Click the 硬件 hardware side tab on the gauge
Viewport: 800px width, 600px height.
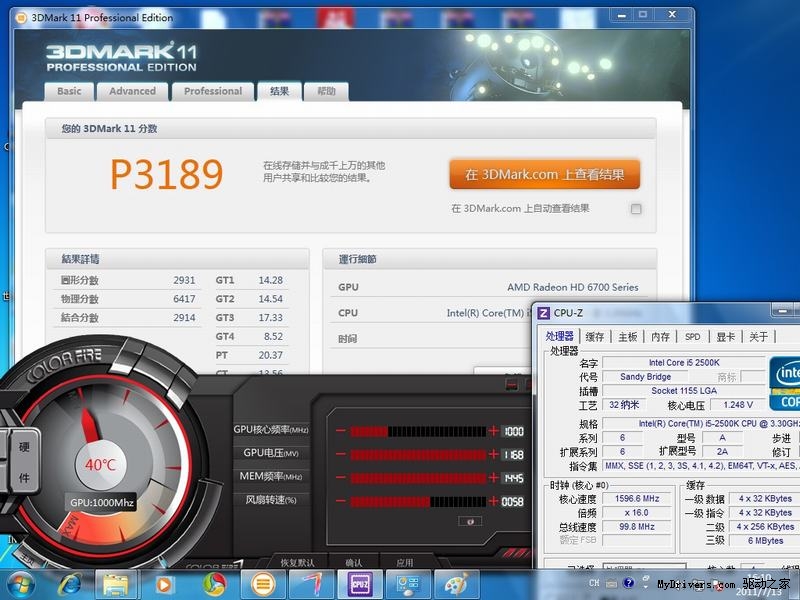point(23,463)
